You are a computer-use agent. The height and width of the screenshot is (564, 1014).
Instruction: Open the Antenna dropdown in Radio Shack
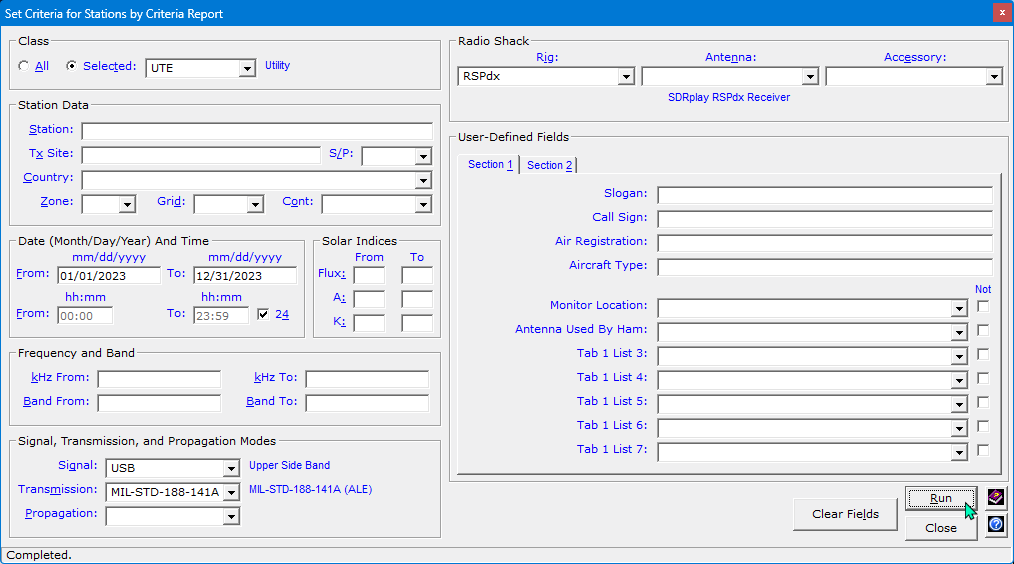809,76
